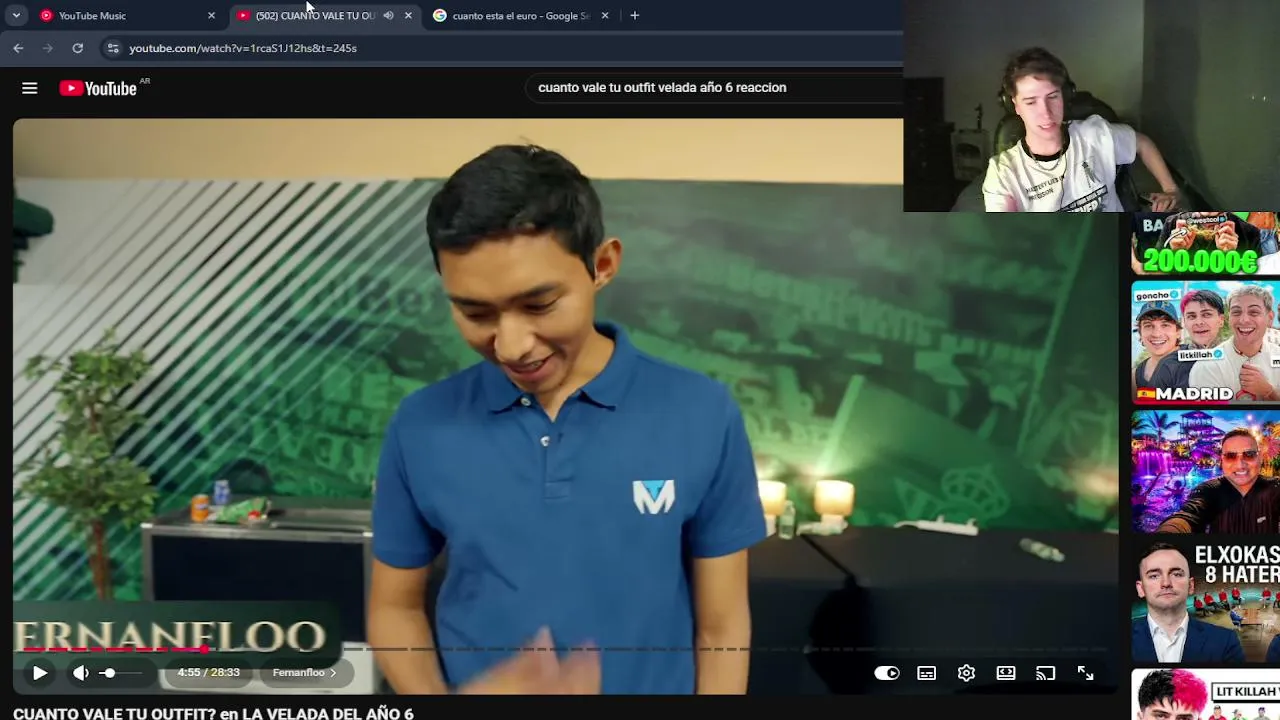
Task: Switch to theater mode
Action: point(1006,673)
